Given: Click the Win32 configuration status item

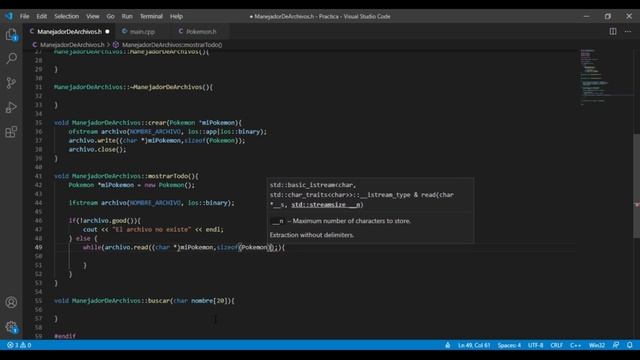Looking at the screenshot, I should coord(597,345).
